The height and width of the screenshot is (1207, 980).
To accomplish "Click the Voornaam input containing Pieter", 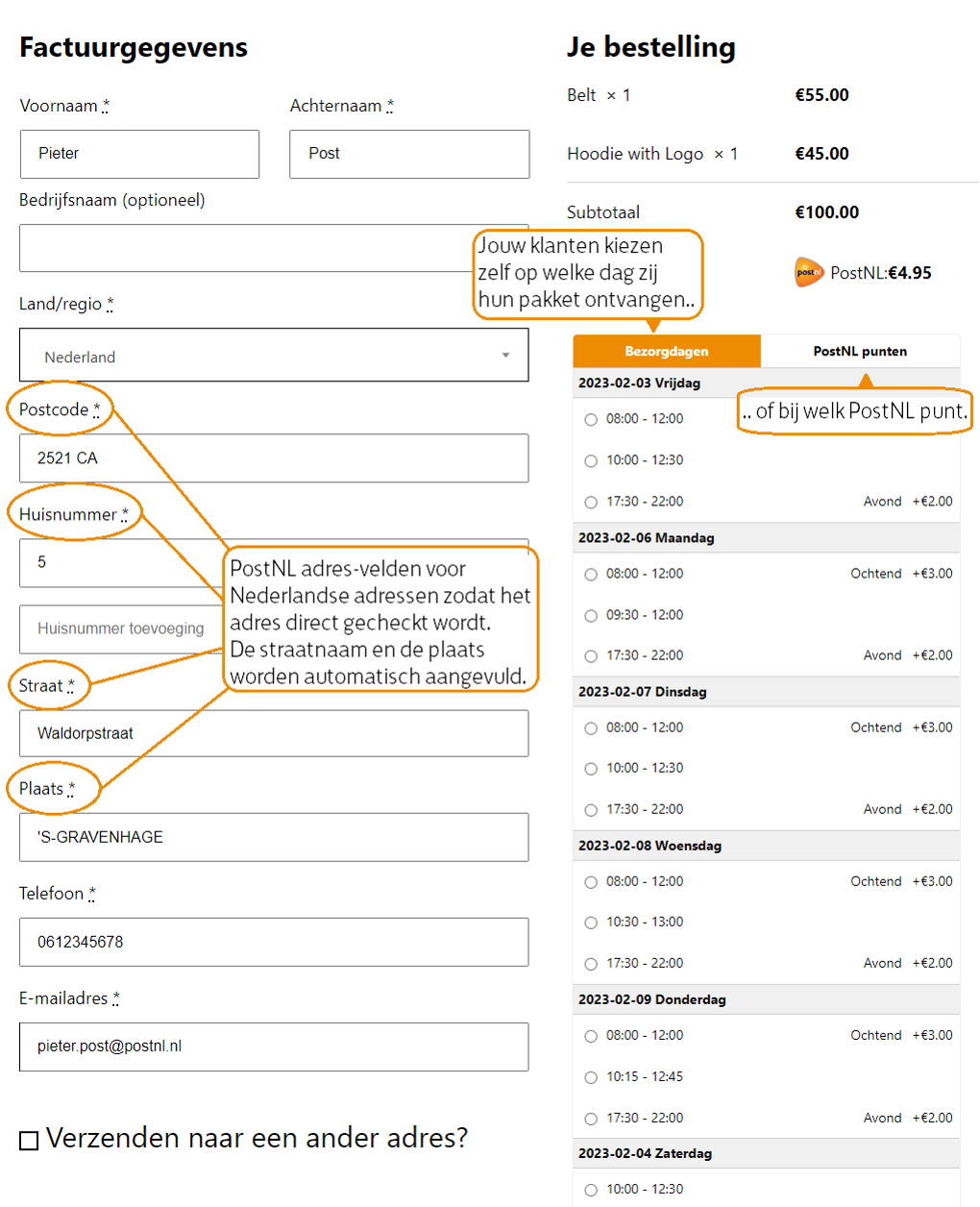I will 139,155.
